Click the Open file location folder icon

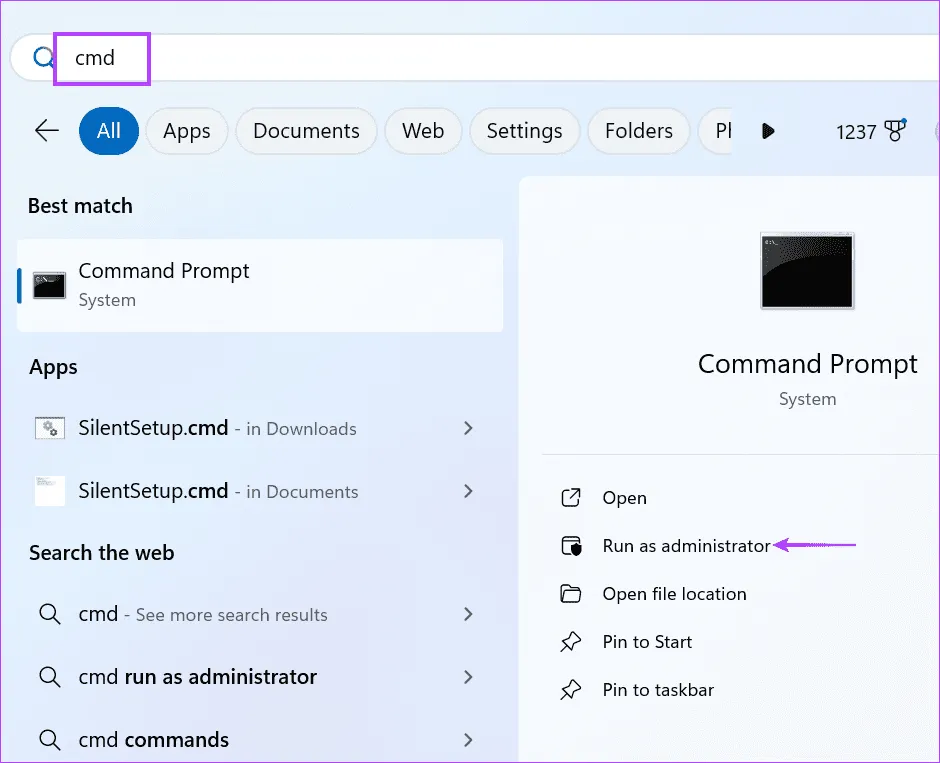pyautogui.click(x=571, y=594)
